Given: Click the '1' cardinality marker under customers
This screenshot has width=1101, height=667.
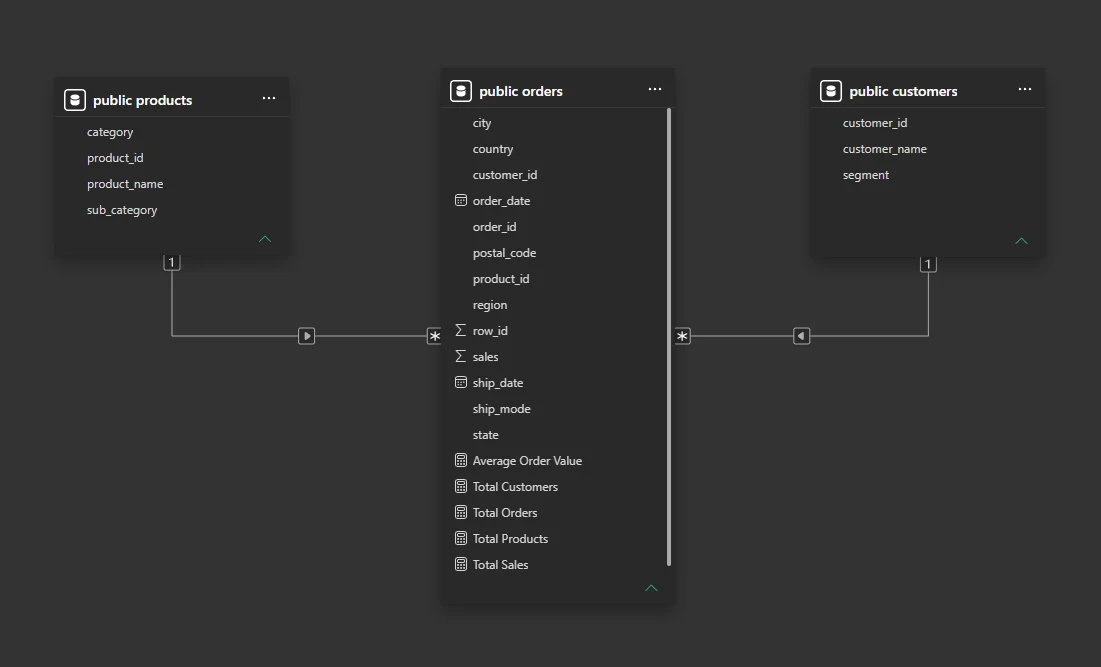Looking at the screenshot, I should pos(928,264).
